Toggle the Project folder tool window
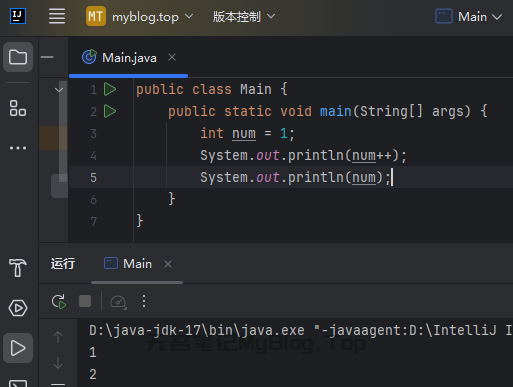This screenshot has width=513, height=387. [18, 57]
